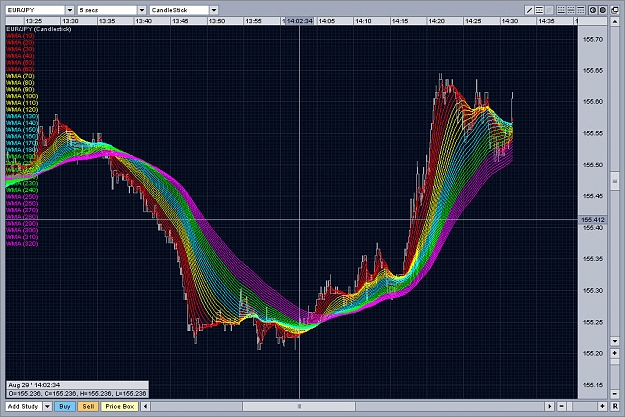Click the Add Study field
Image resolution: width=625 pixels, height=417 pixels.
click(x=24, y=406)
